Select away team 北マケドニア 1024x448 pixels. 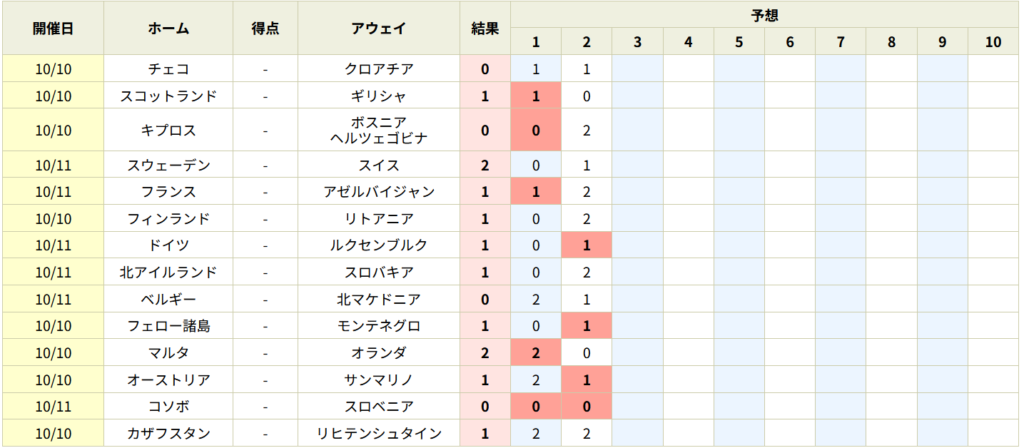[x=378, y=299]
